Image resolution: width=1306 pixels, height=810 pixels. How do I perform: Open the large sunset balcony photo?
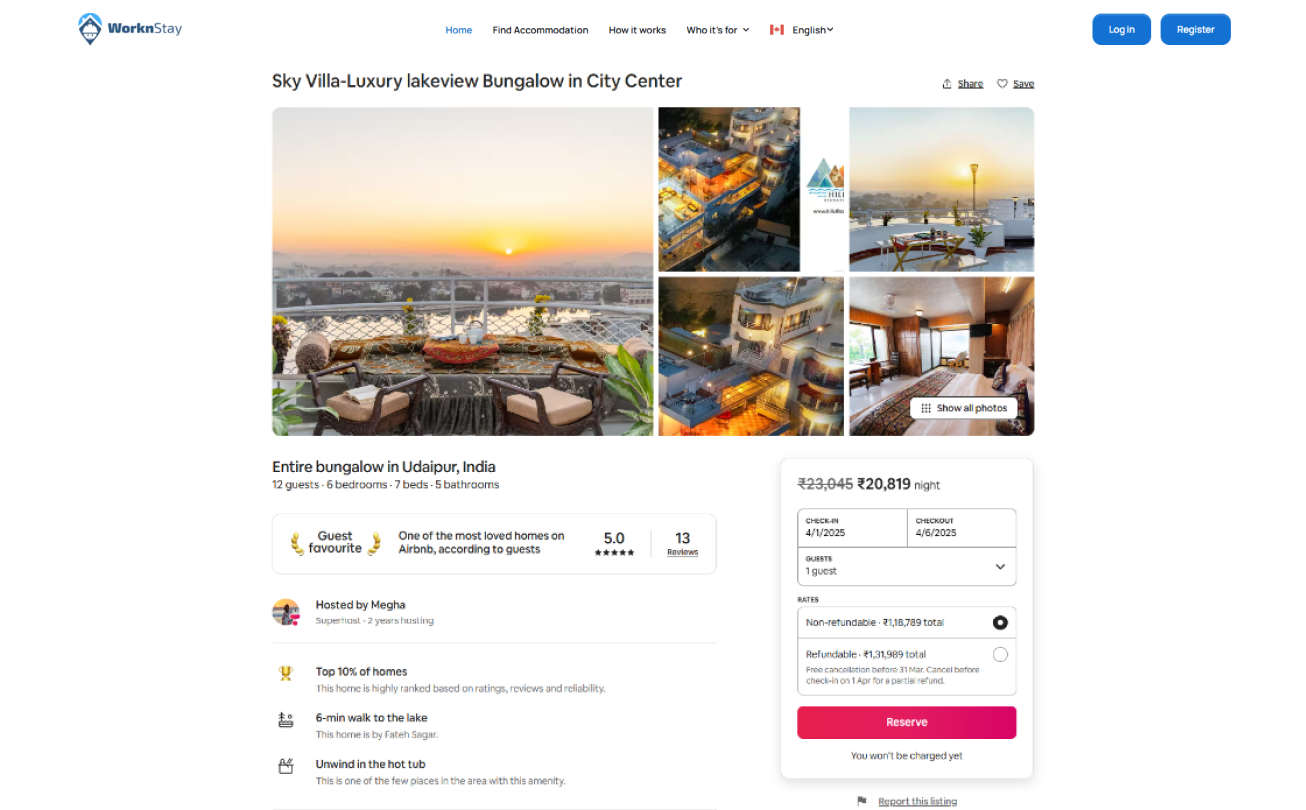pyautogui.click(x=463, y=271)
